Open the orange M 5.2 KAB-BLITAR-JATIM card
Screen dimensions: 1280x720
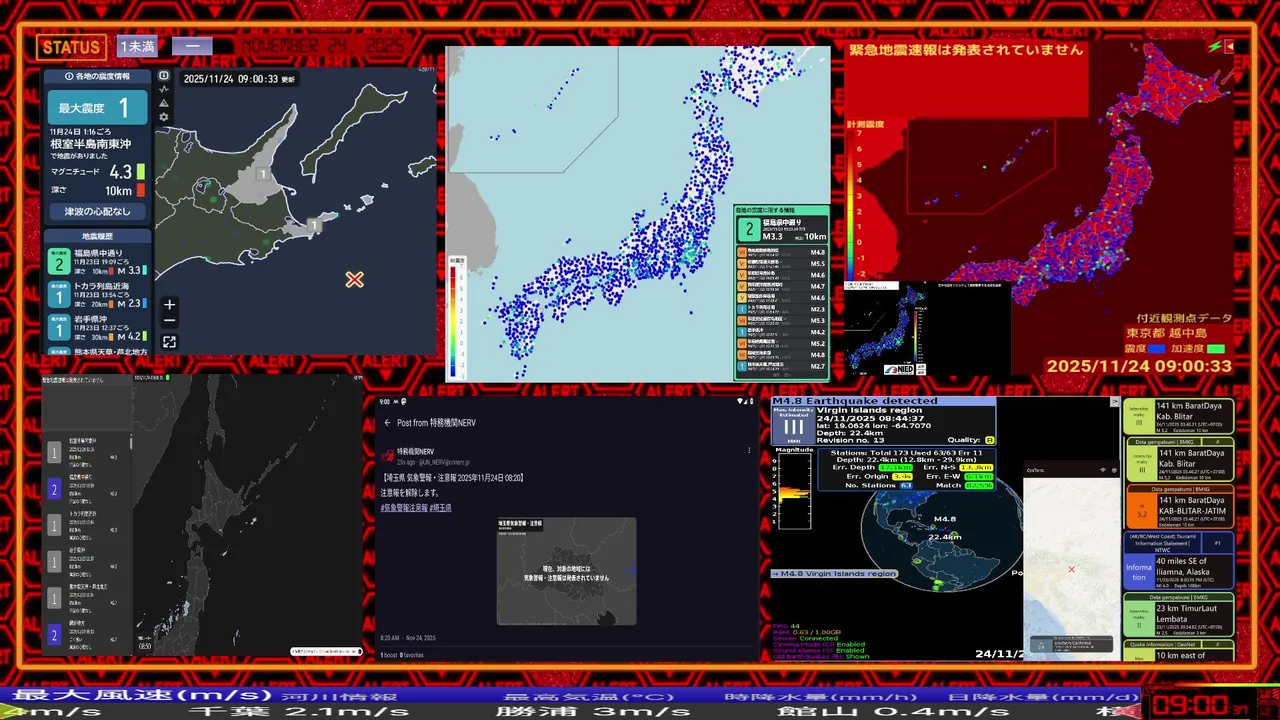[x=1179, y=507]
